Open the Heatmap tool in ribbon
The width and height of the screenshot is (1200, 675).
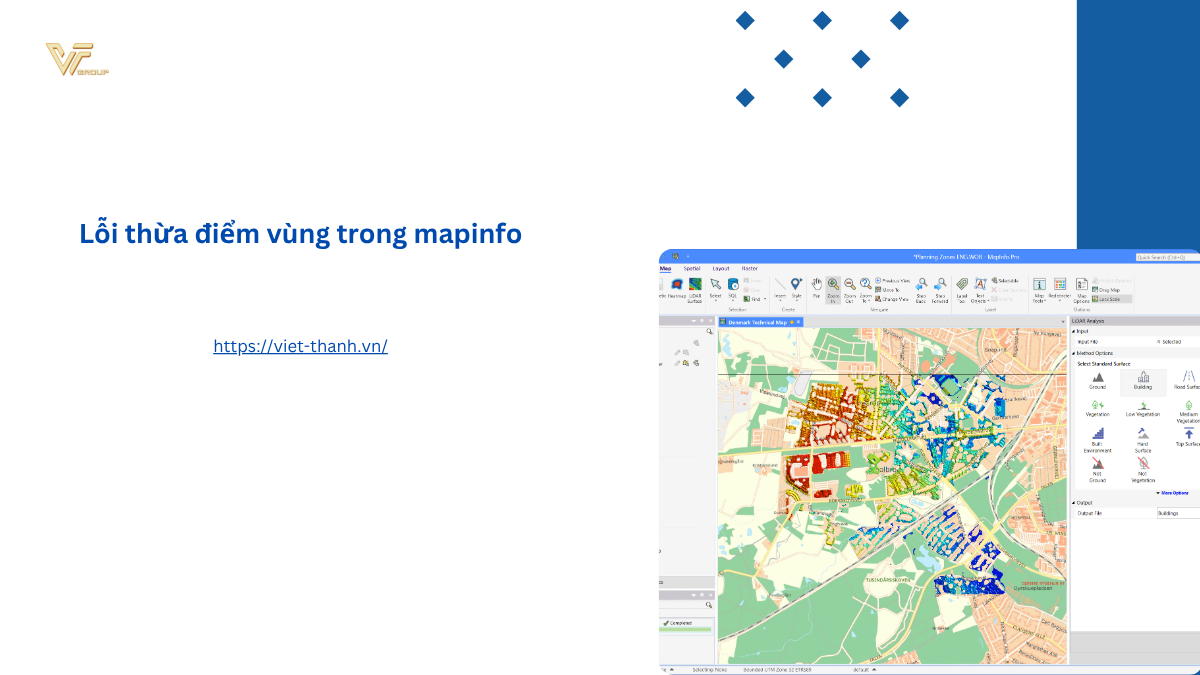676,287
